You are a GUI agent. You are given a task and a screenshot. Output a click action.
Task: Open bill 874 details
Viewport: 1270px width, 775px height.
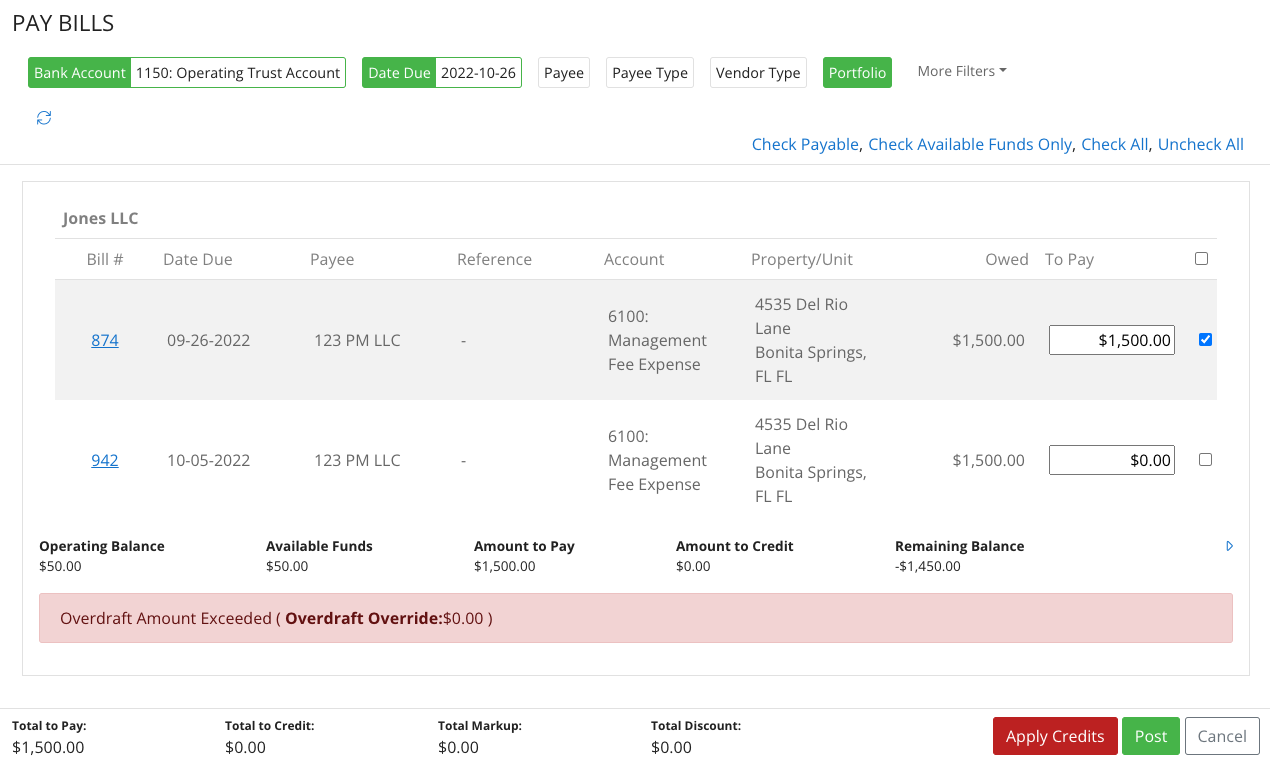click(104, 339)
